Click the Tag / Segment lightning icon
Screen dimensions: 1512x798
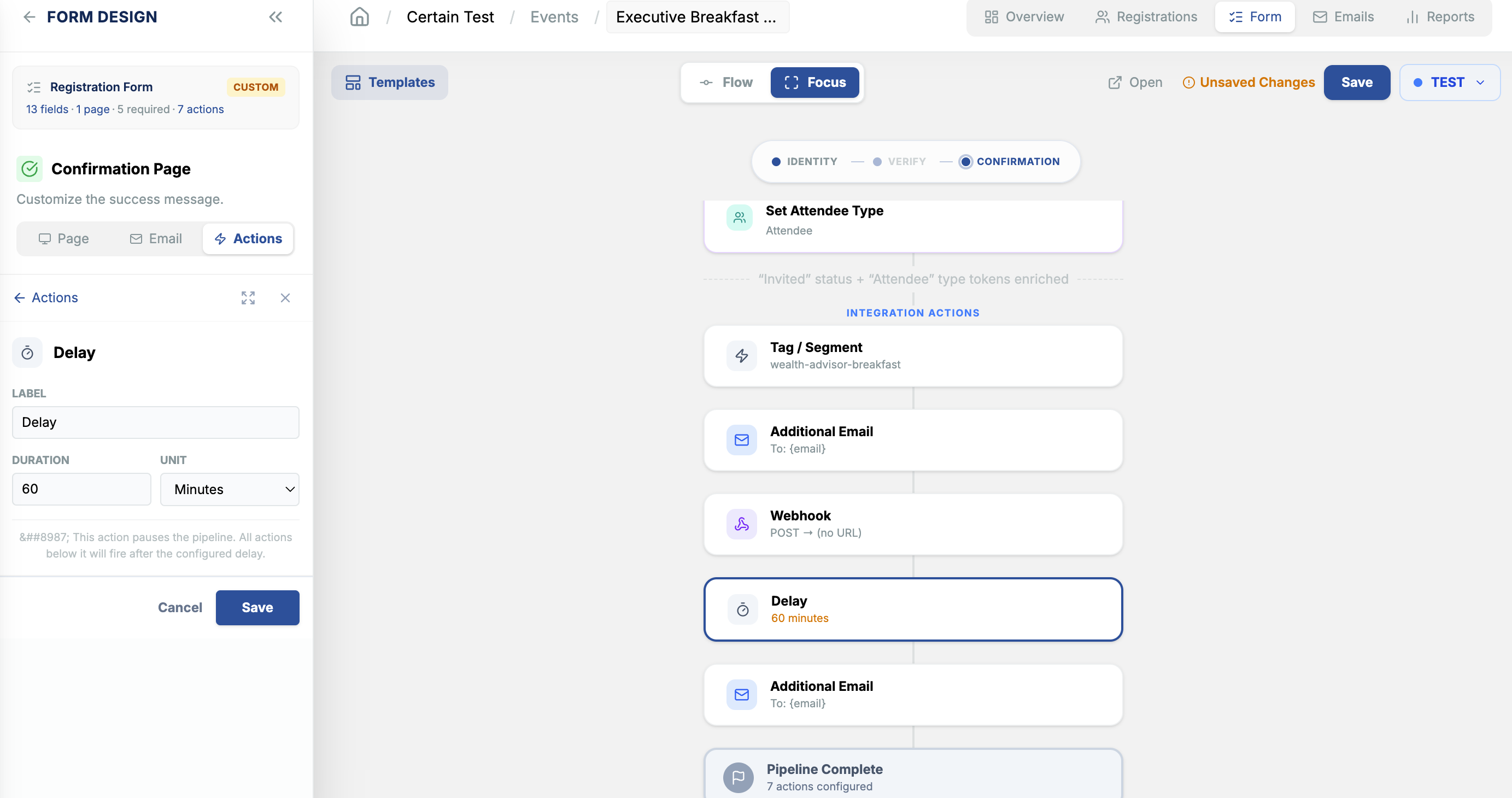point(741,356)
